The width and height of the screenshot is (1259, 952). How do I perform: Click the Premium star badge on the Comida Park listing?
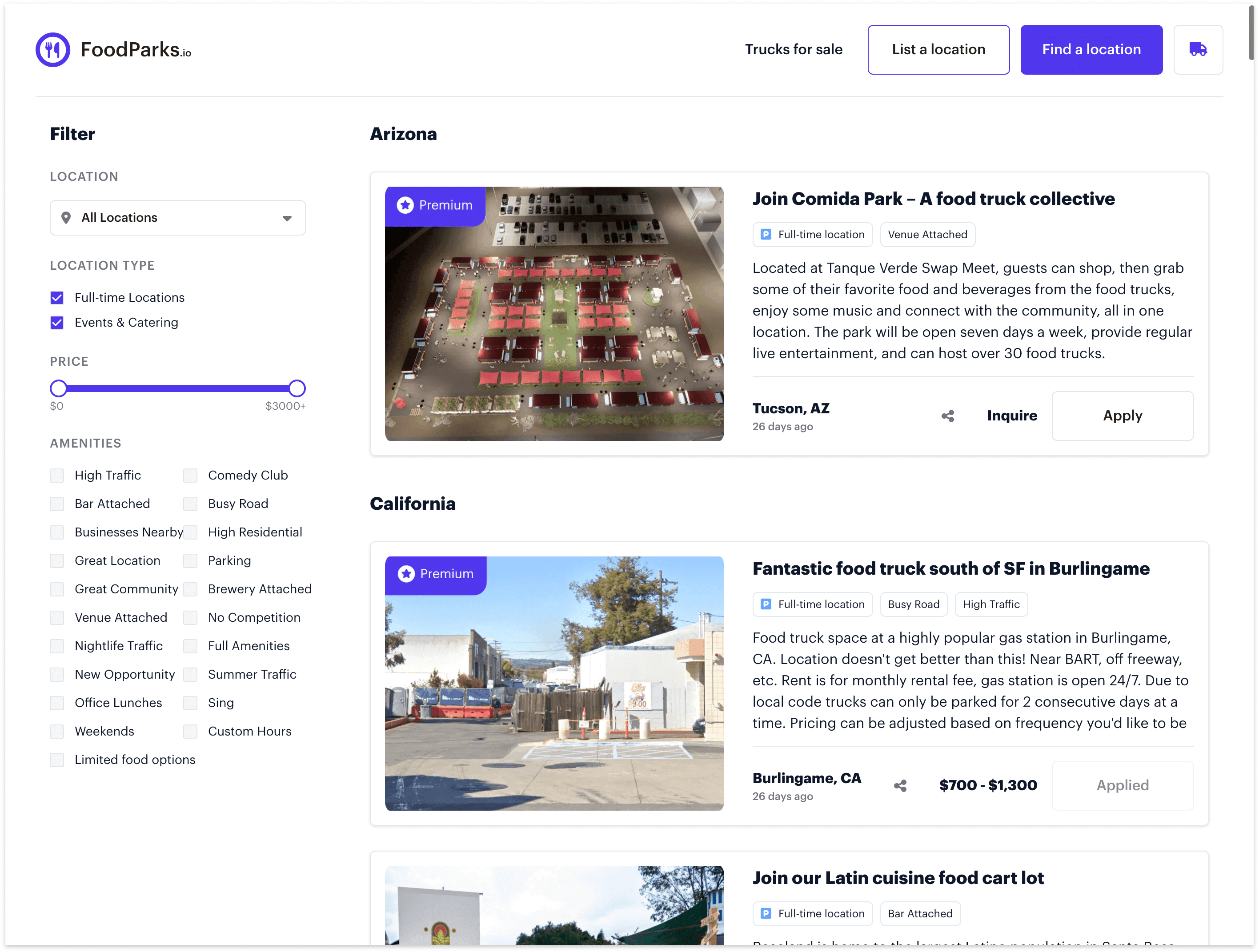click(405, 205)
